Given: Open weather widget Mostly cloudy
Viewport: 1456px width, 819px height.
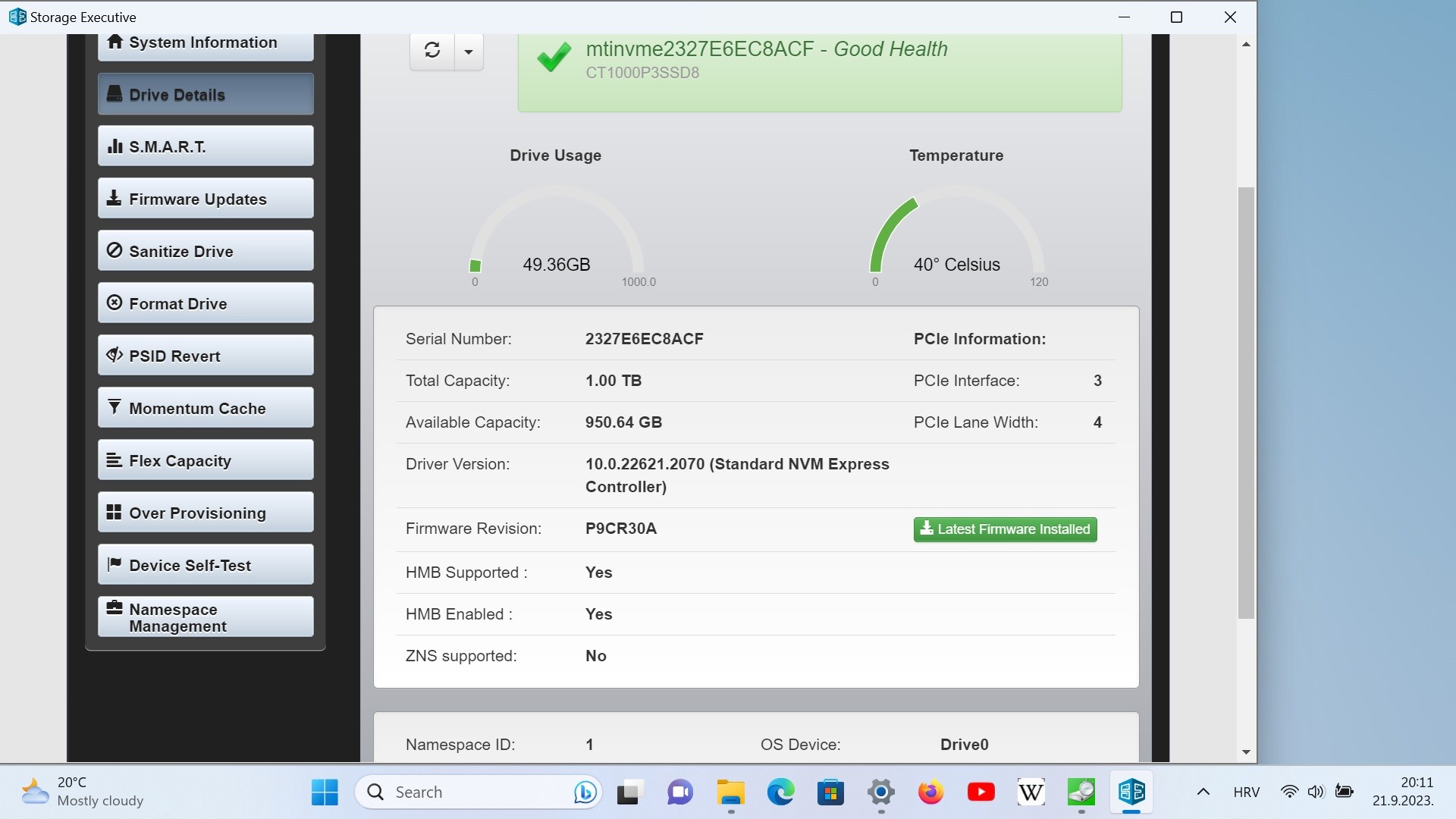Looking at the screenshot, I should coord(82,792).
